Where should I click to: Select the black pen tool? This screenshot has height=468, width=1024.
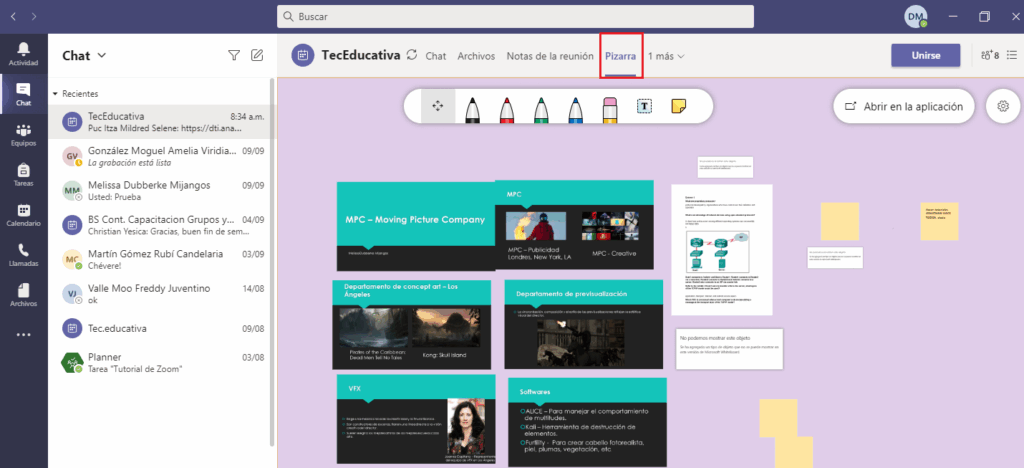pos(472,106)
